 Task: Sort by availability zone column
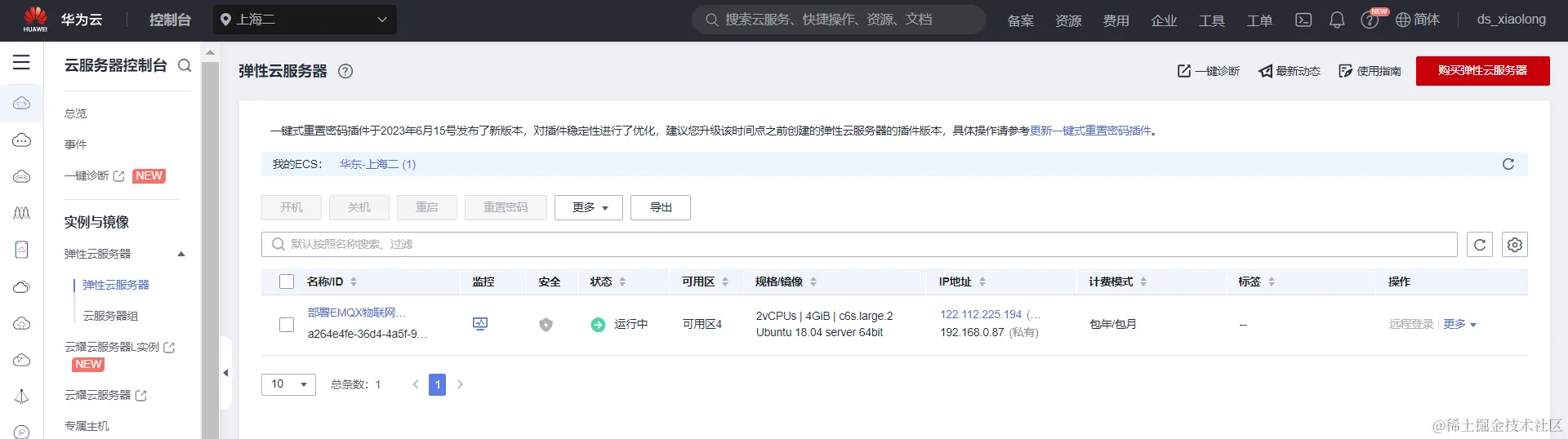(725, 282)
